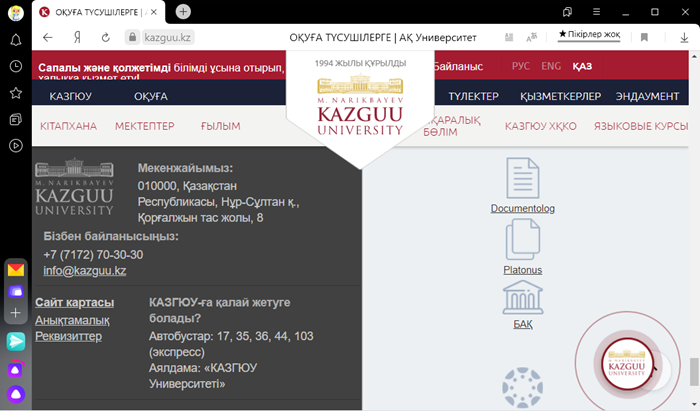700x412 pixels.
Task: Open the ЭНДАУМЕНТ menu item
Action: pos(647,96)
